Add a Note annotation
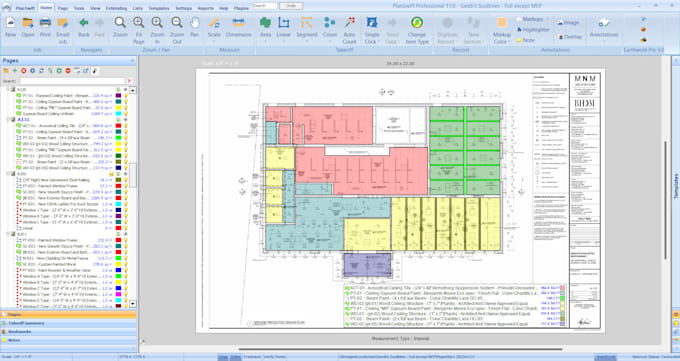 coord(526,40)
